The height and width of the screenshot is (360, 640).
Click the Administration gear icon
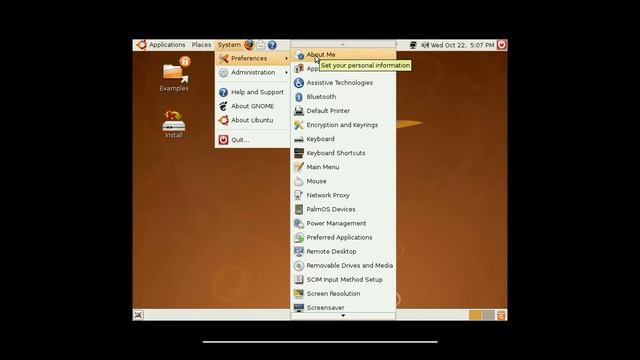(x=223, y=72)
